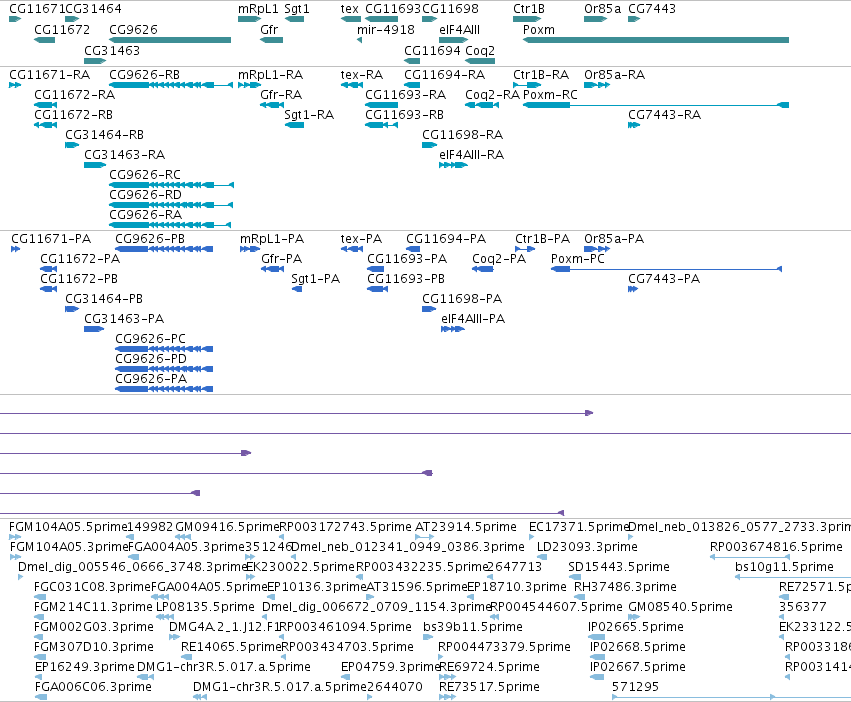Click the mRpL1 gene label
This screenshot has width=851, height=702.
coord(258,9)
